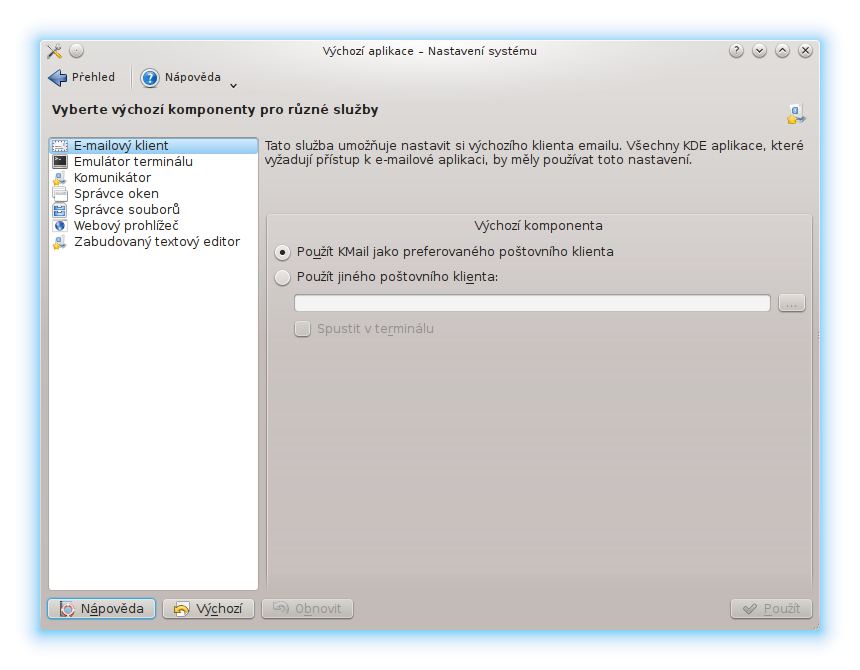The height and width of the screenshot is (670, 860).
Task: Click the heading 'Vyberte výchozí komponenty pro různé služby'
Action: pos(215,110)
